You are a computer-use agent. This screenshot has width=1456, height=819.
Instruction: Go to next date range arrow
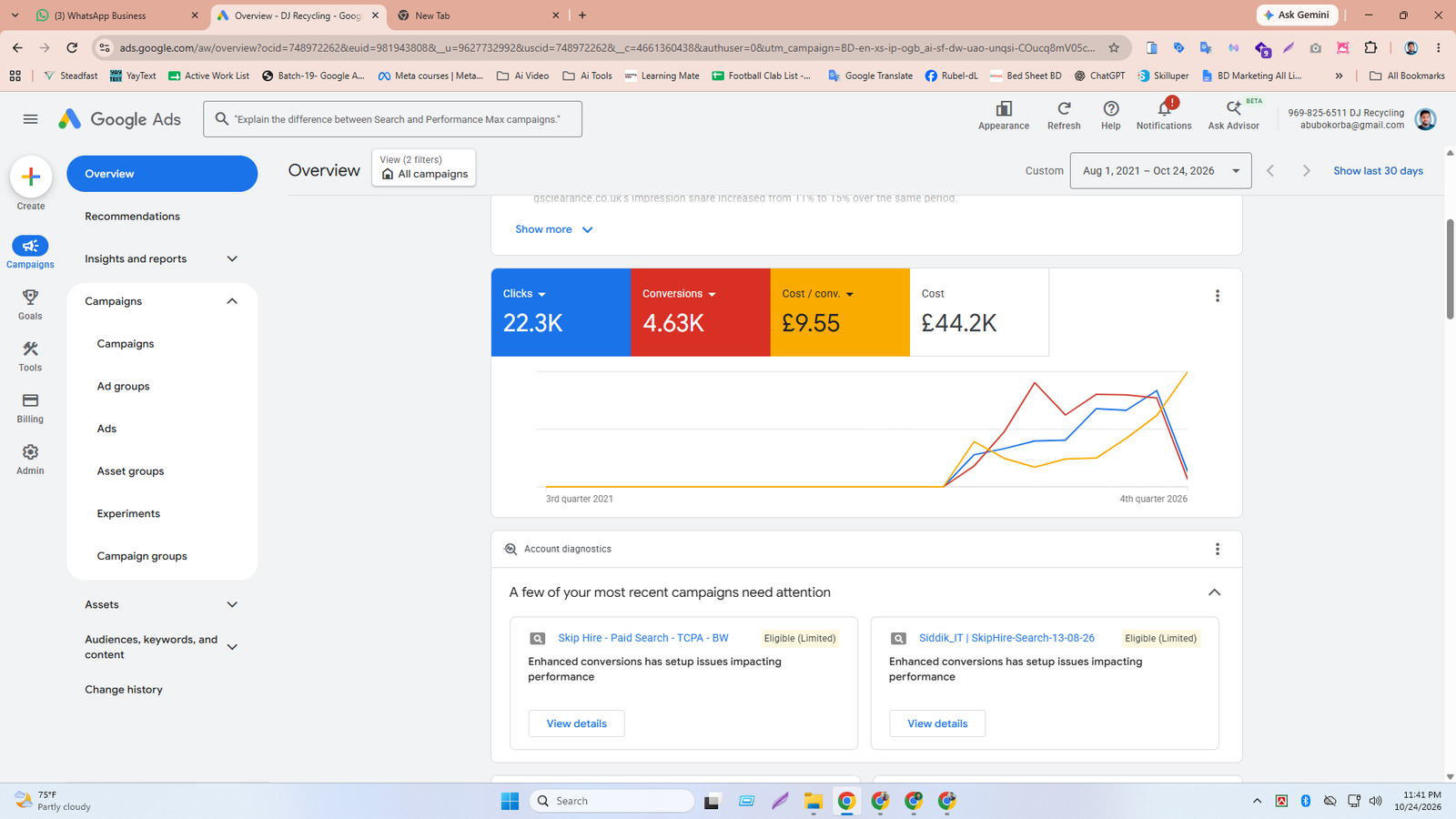click(x=1306, y=171)
